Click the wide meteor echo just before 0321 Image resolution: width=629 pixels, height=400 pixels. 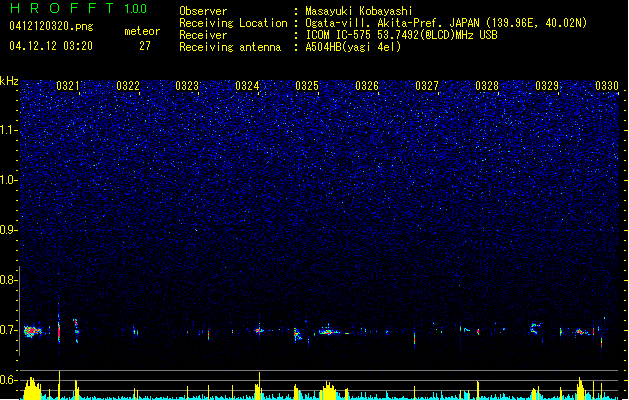pos(32,331)
